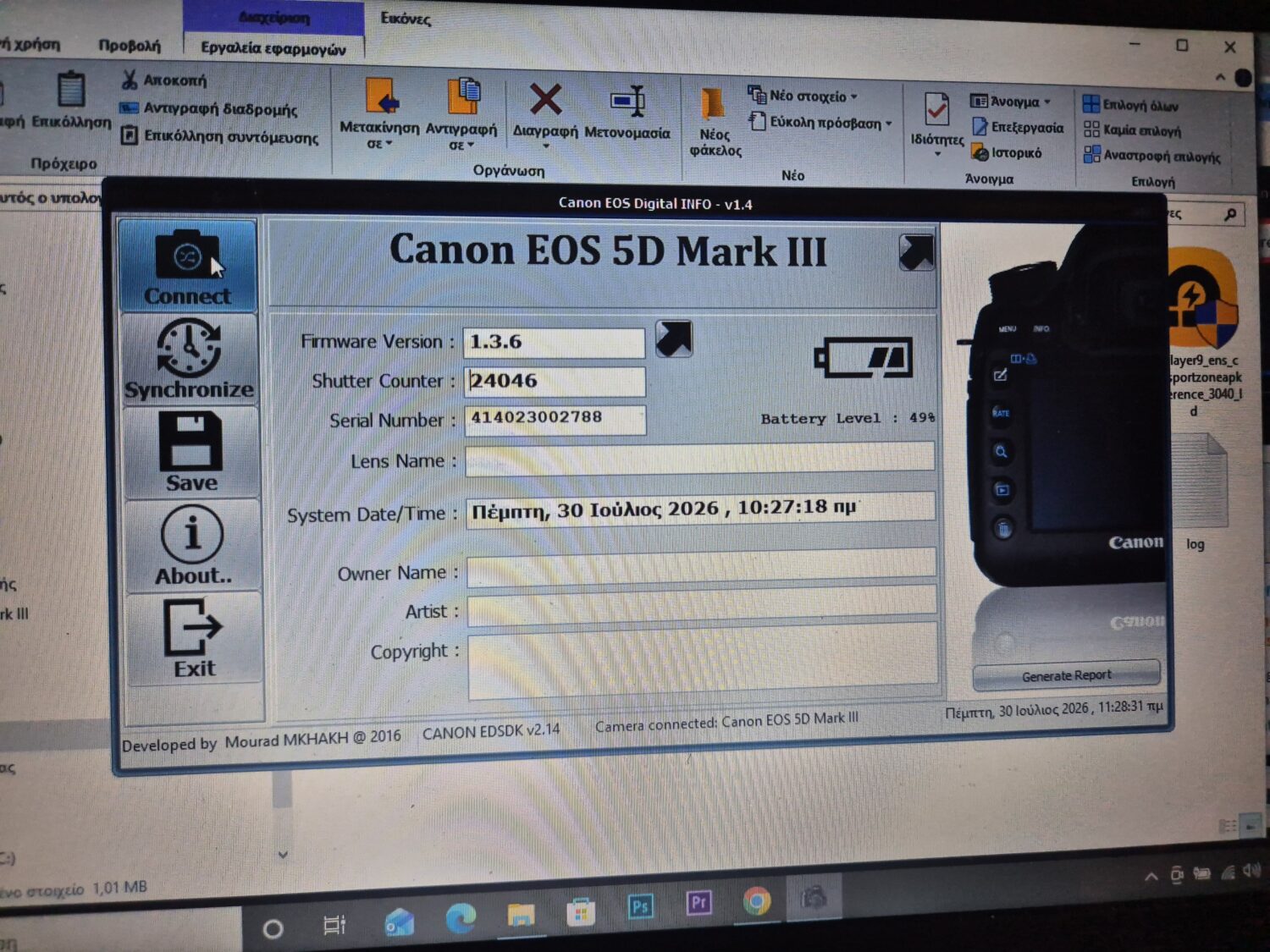
Task: Switch Explorer to details view icon
Action: coord(1227,825)
